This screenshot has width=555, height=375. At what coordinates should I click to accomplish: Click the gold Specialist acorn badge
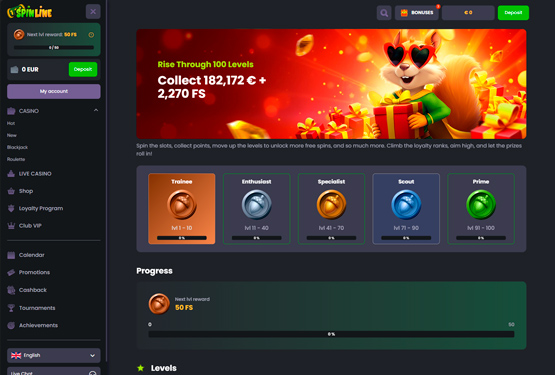click(x=331, y=205)
